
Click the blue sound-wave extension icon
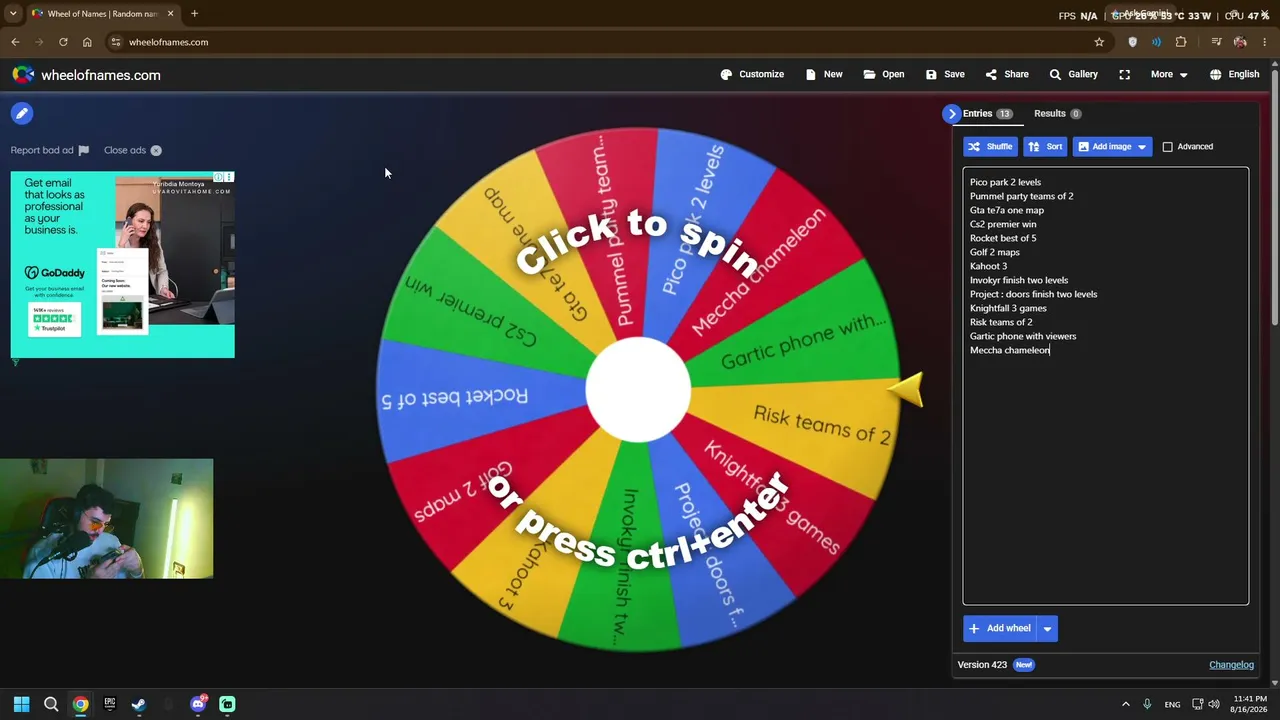1156,42
